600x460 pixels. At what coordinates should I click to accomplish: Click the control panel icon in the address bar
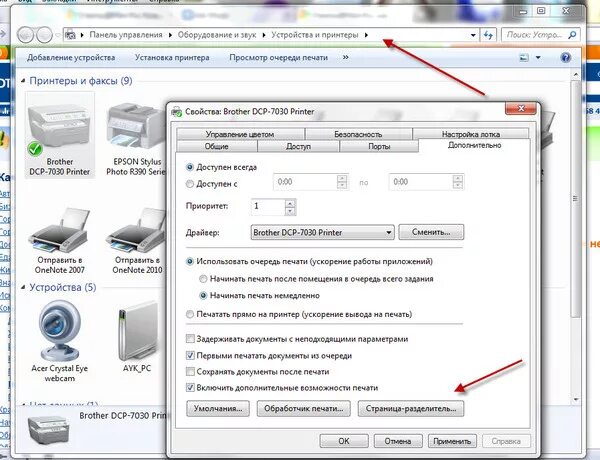click(x=70, y=35)
